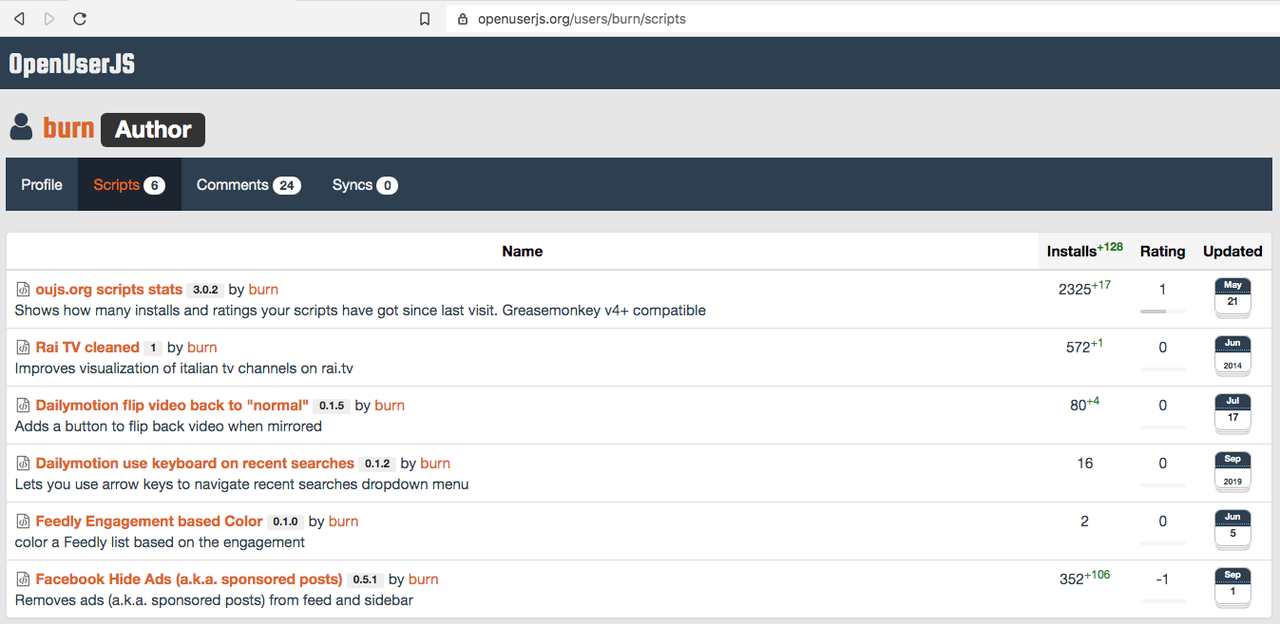Sort the table by Name column
The width and height of the screenshot is (1280, 624).
[x=522, y=251]
